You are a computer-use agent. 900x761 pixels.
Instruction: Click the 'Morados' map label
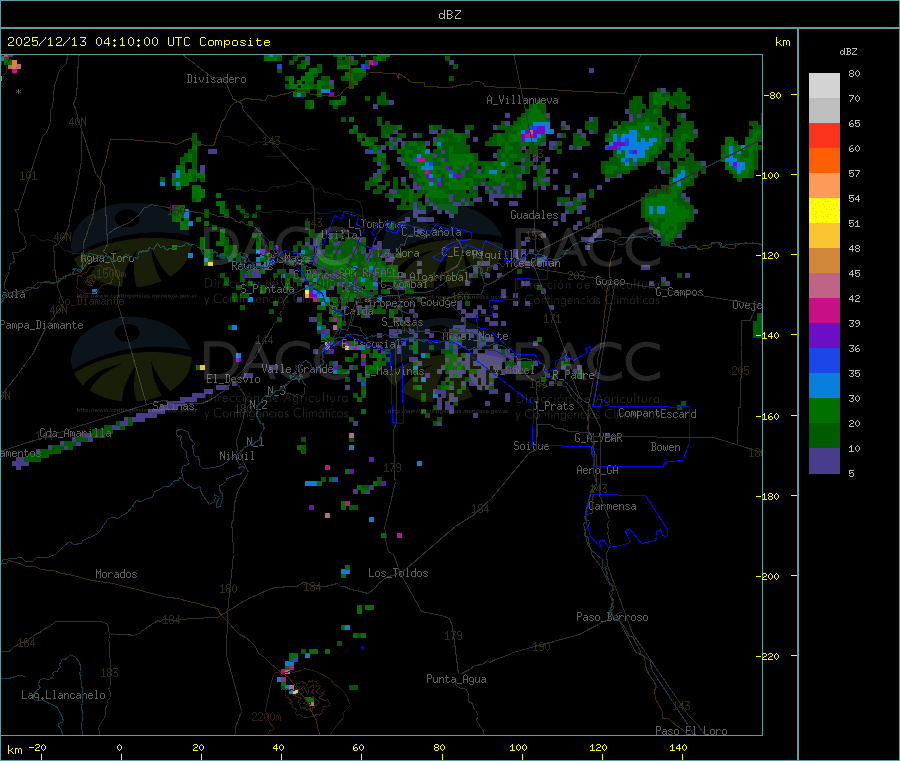click(x=116, y=574)
